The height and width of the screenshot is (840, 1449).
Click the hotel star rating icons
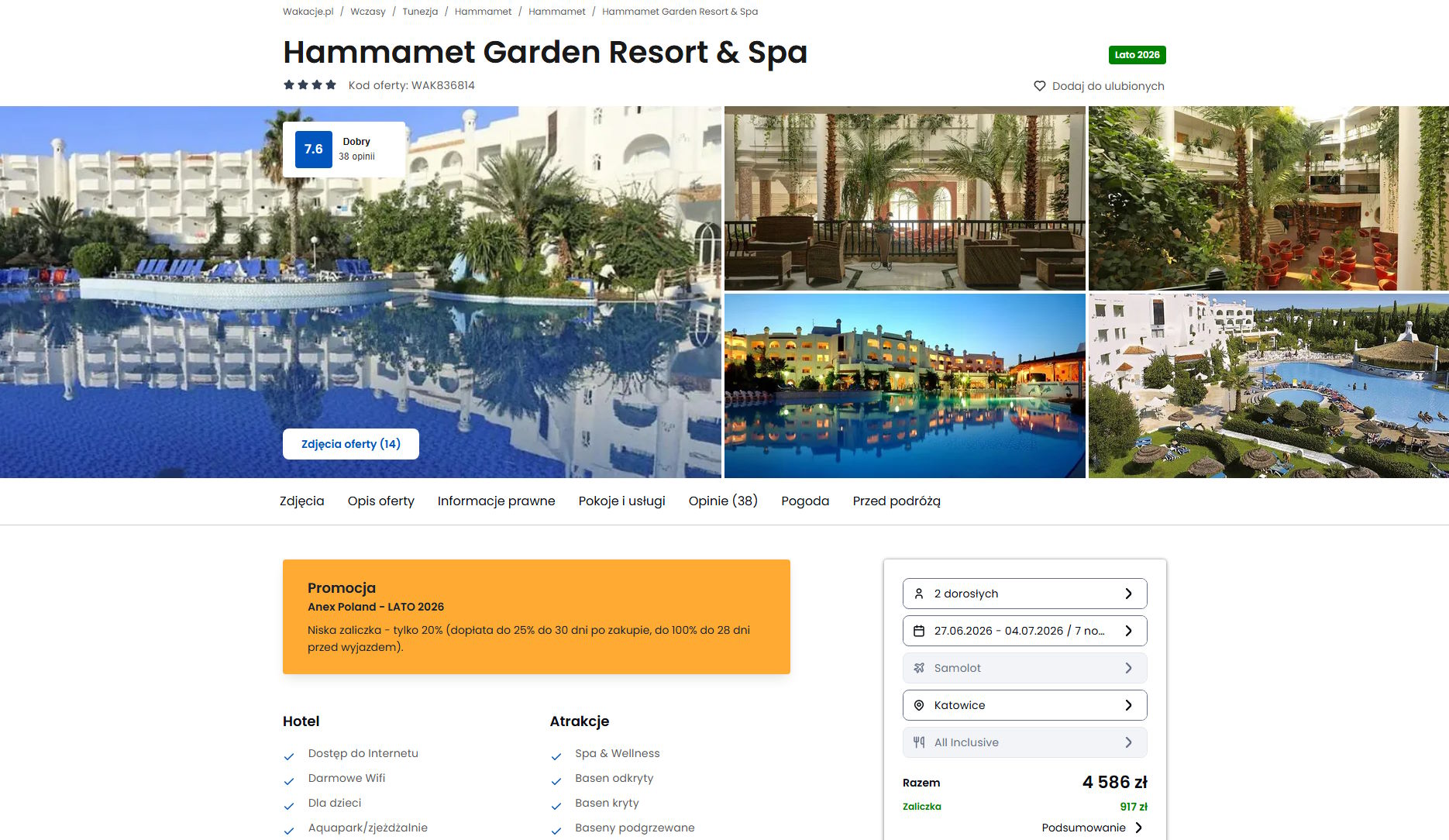click(x=310, y=85)
